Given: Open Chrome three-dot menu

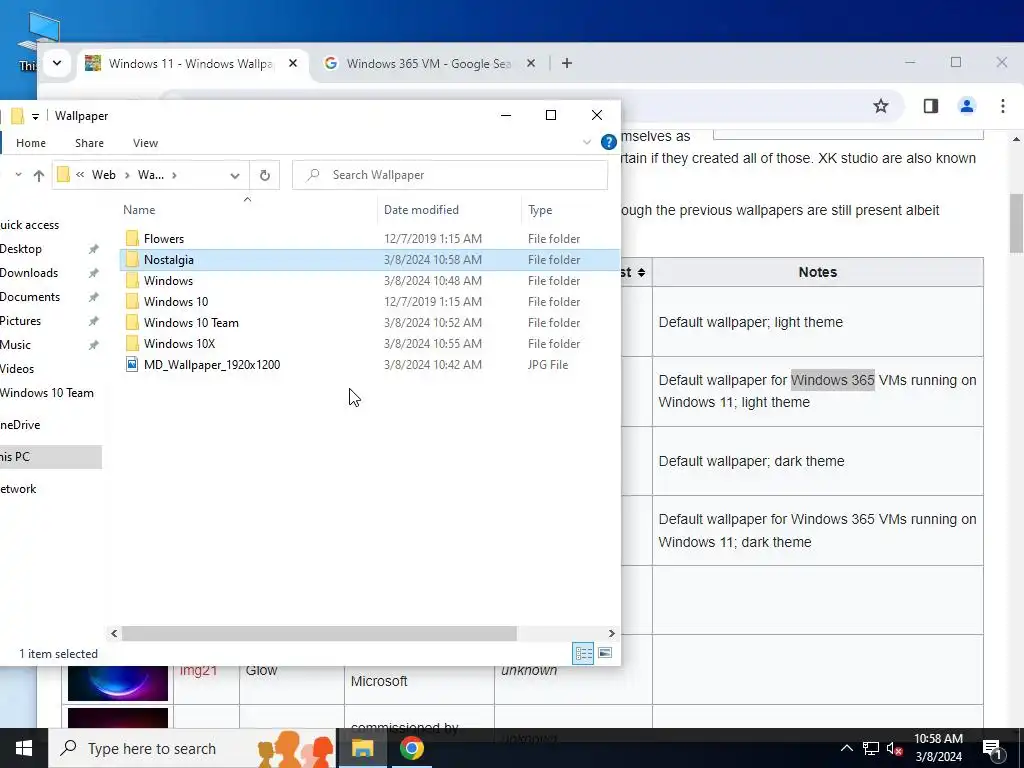Looking at the screenshot, I should [x=1002, y=106].
